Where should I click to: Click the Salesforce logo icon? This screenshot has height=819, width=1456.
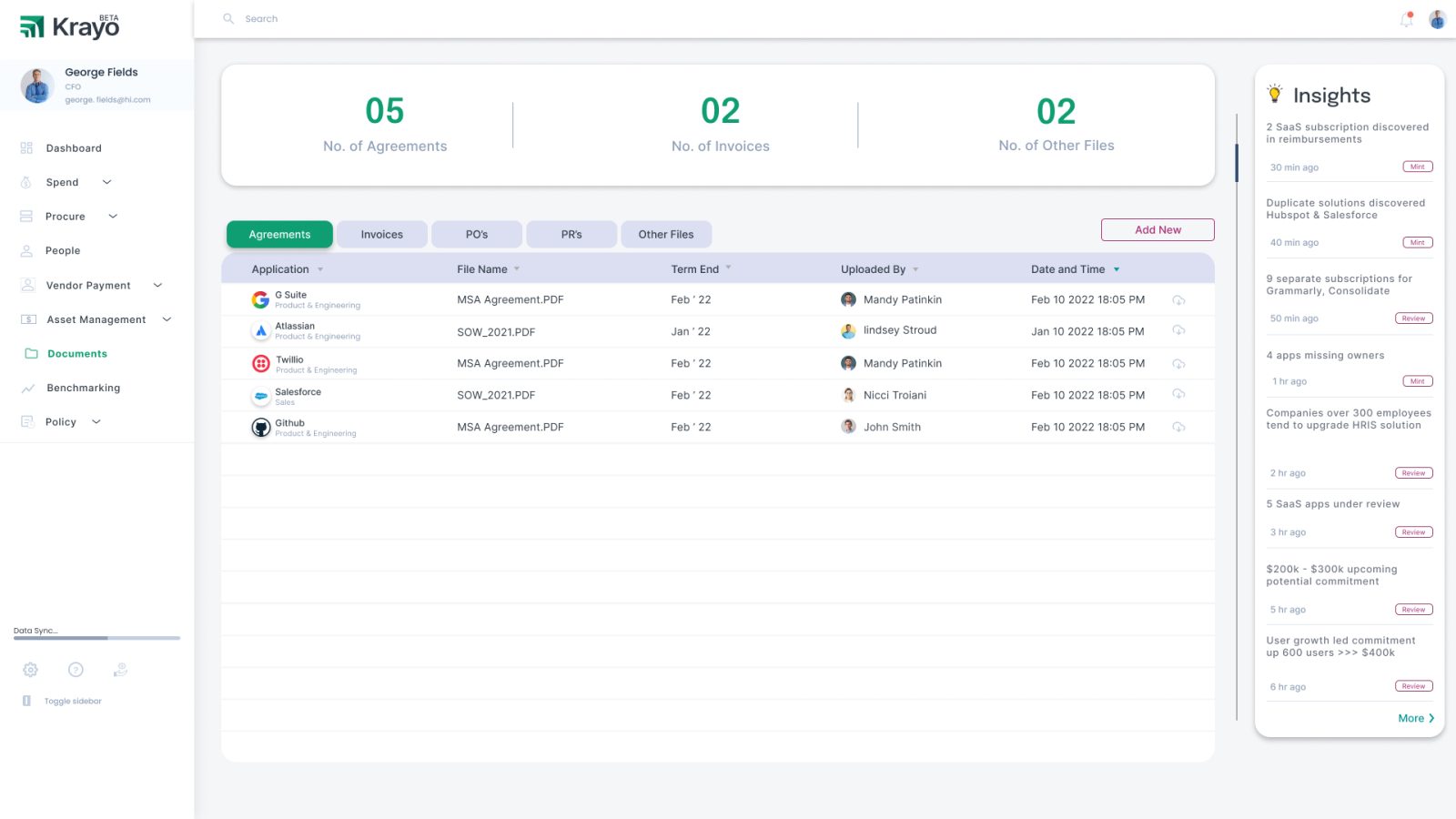(x=260, y=396)
